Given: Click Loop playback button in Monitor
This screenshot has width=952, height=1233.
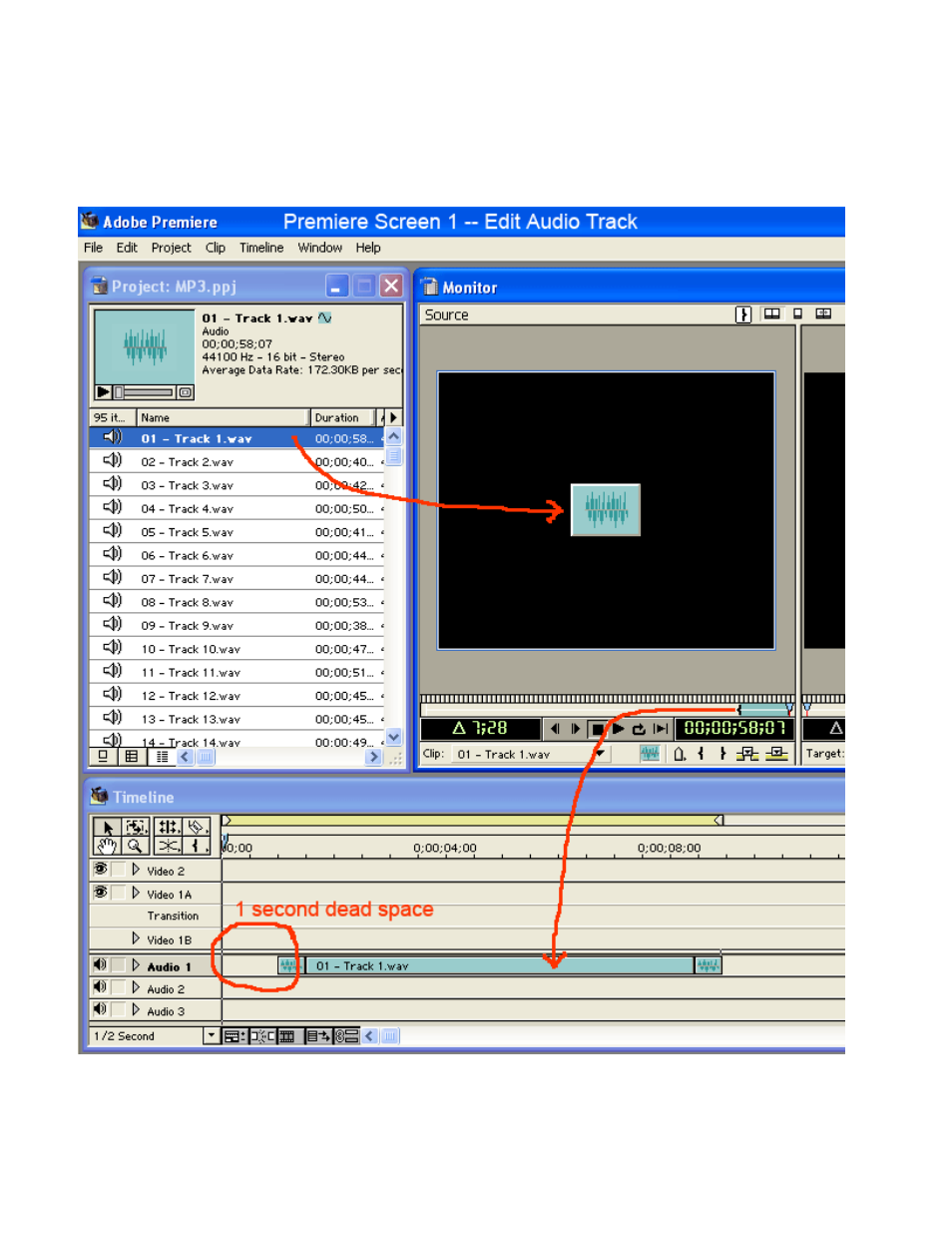Looking at the screenshot, I should click(639, 729).
